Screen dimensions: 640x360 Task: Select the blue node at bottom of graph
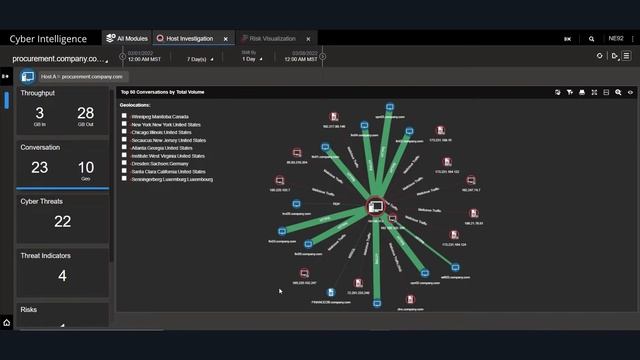pyautogui.click(x=377, y=303)
